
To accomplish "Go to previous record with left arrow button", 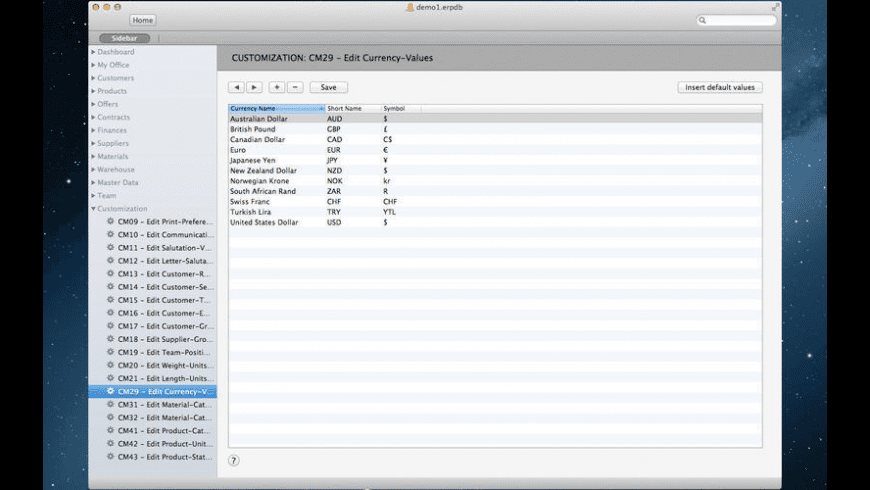I will (x=236, y=87).
